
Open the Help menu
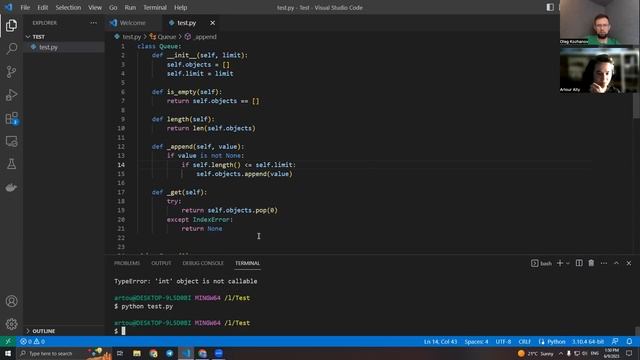(x=180, y=7)
